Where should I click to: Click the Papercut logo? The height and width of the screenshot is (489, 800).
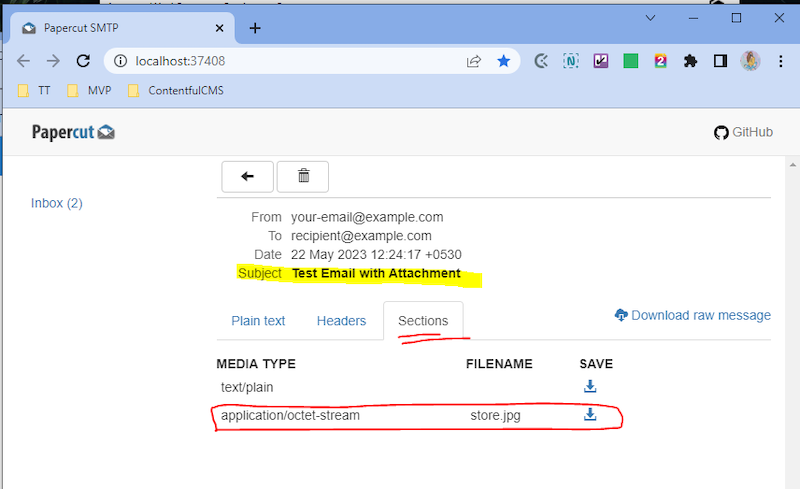coord(73,132)
